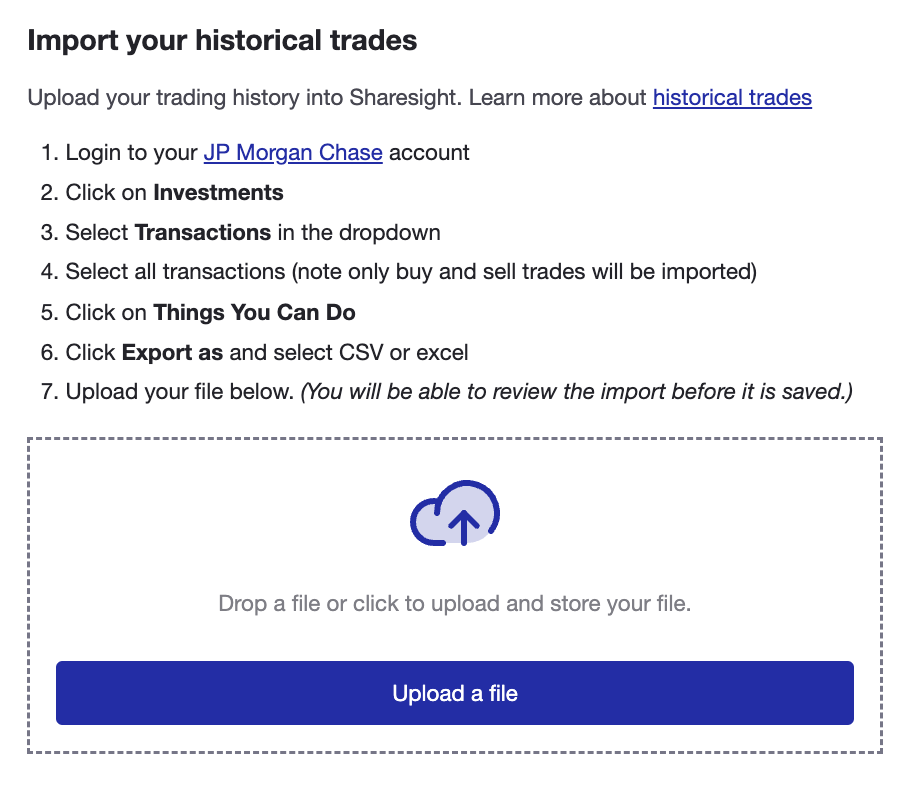Click the Things You Can Do text
This screenshot has height=788, width=914.
coord(254,312)
